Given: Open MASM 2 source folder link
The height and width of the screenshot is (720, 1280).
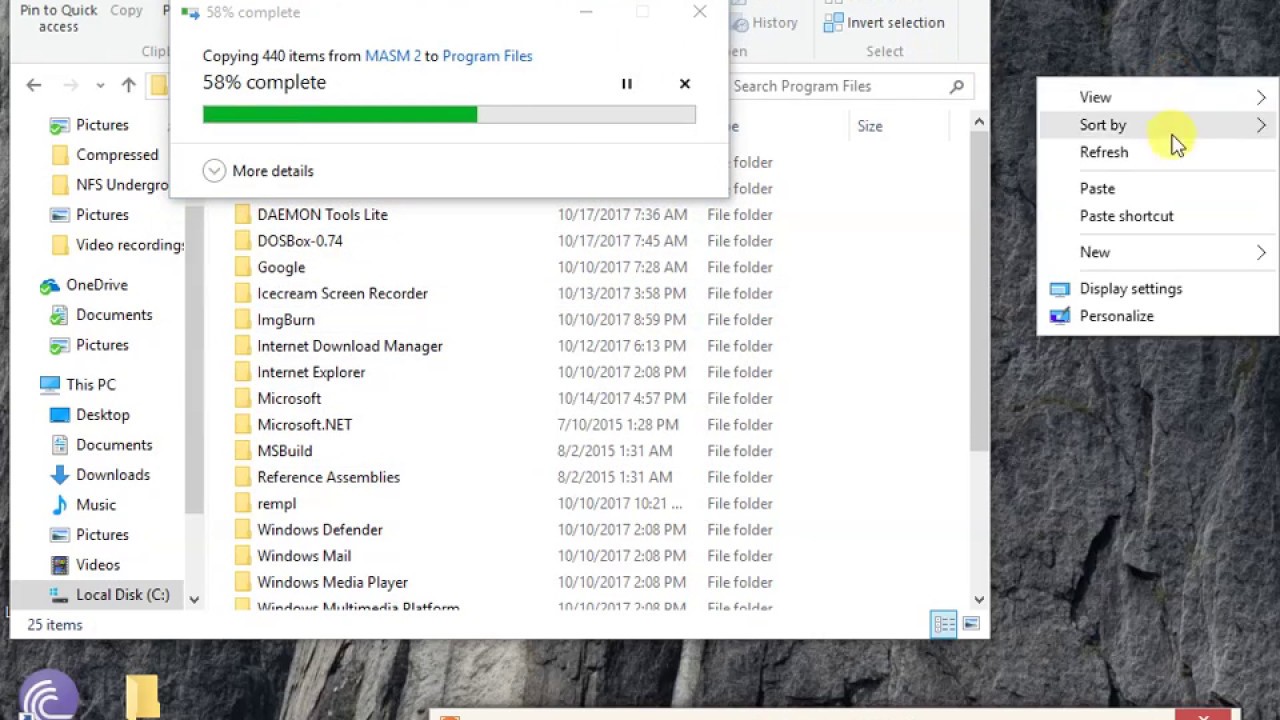Looking at the screenshot, I should tap(393, 56).
